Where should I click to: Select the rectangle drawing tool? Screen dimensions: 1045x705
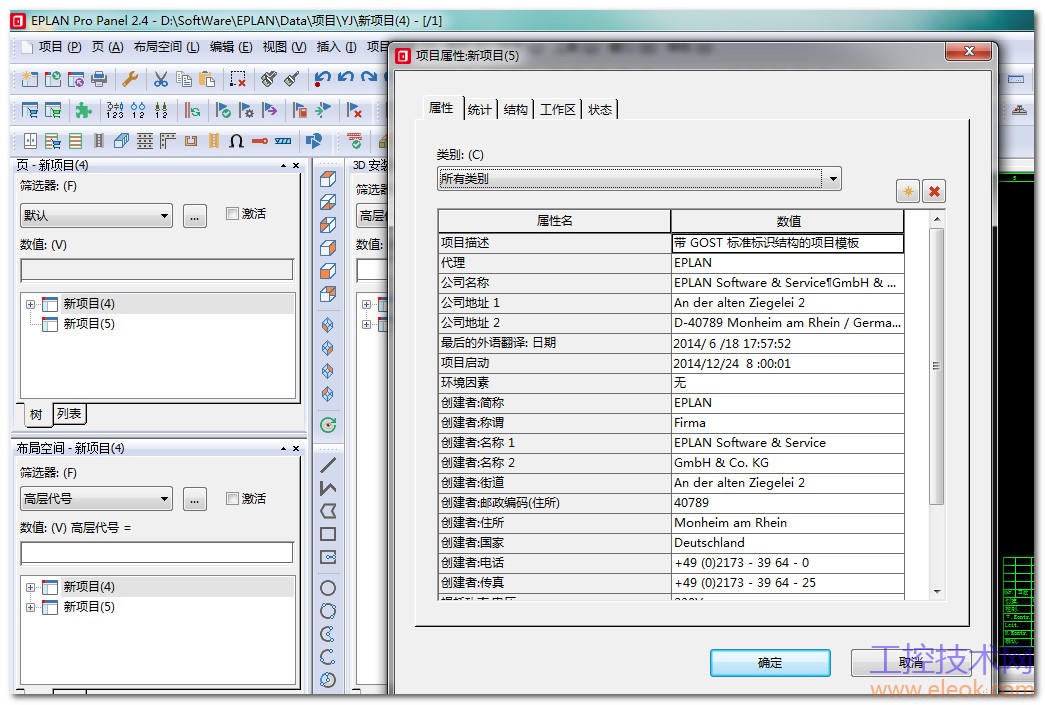pyautogui.click(x=328, y=534)
